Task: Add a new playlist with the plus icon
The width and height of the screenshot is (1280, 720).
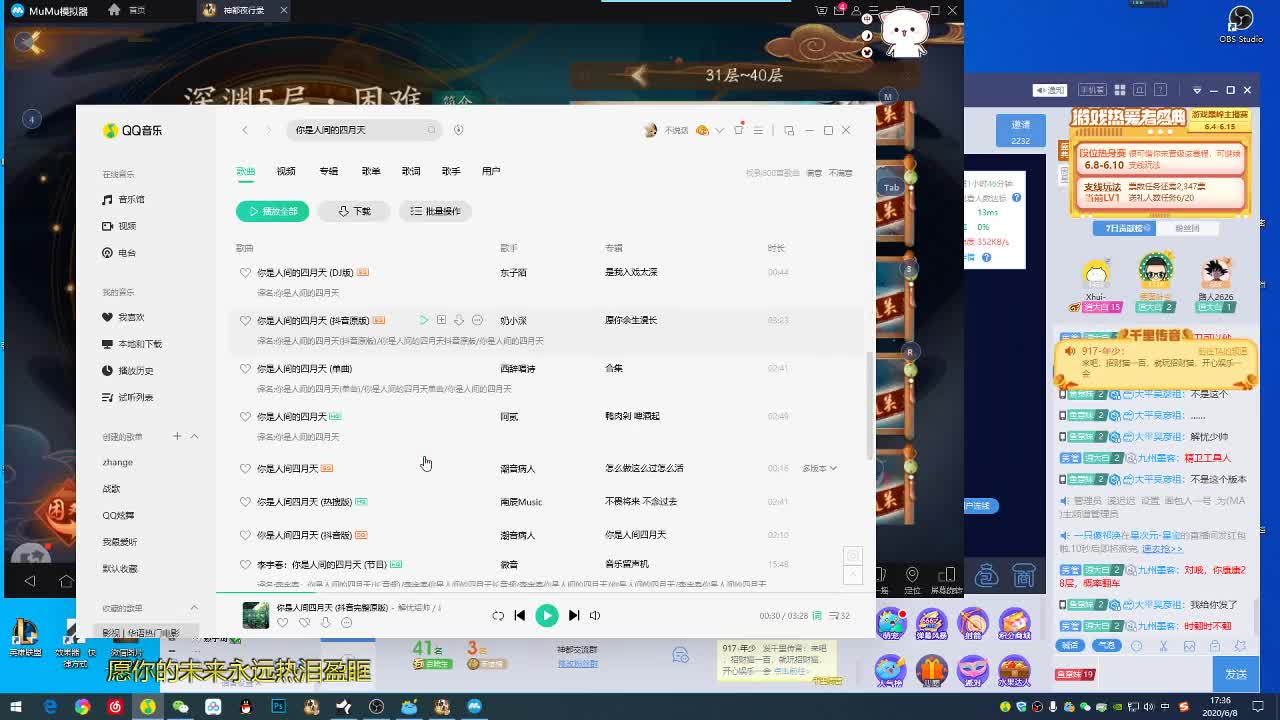Action: (x=177, y=436)
